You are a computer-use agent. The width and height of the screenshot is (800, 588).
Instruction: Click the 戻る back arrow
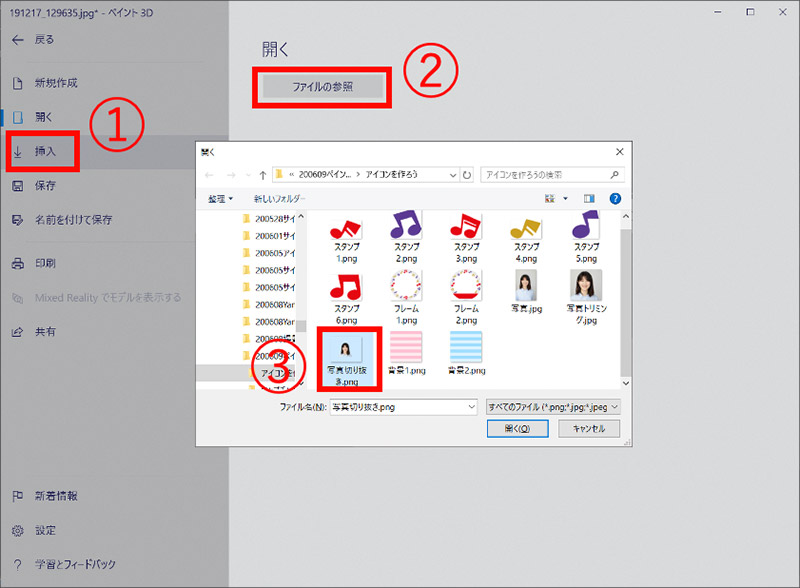click(17, 39)
